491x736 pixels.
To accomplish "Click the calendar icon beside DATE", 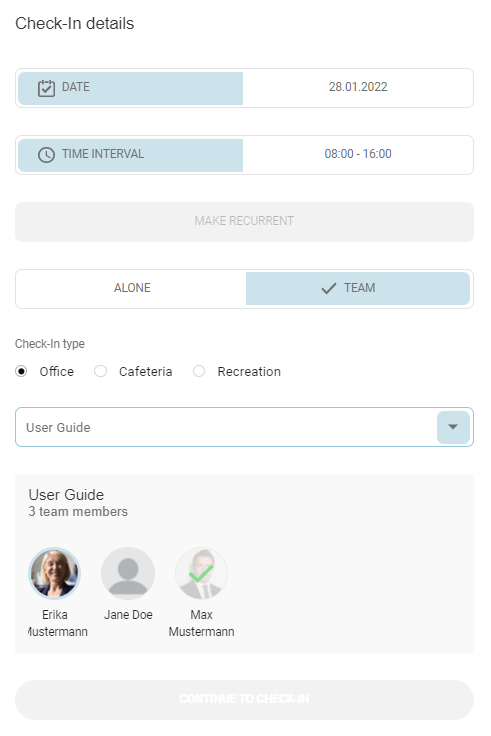I will (x=46, y=88).
